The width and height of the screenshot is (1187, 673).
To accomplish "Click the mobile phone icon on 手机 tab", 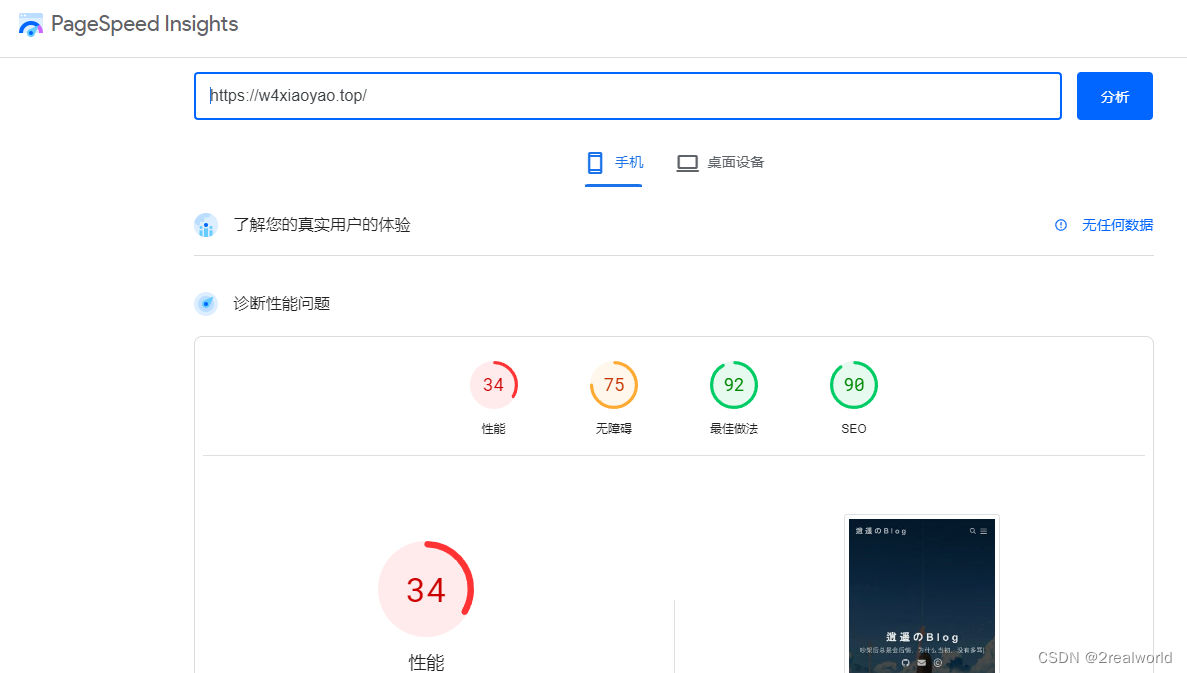I will pos(597,162).
